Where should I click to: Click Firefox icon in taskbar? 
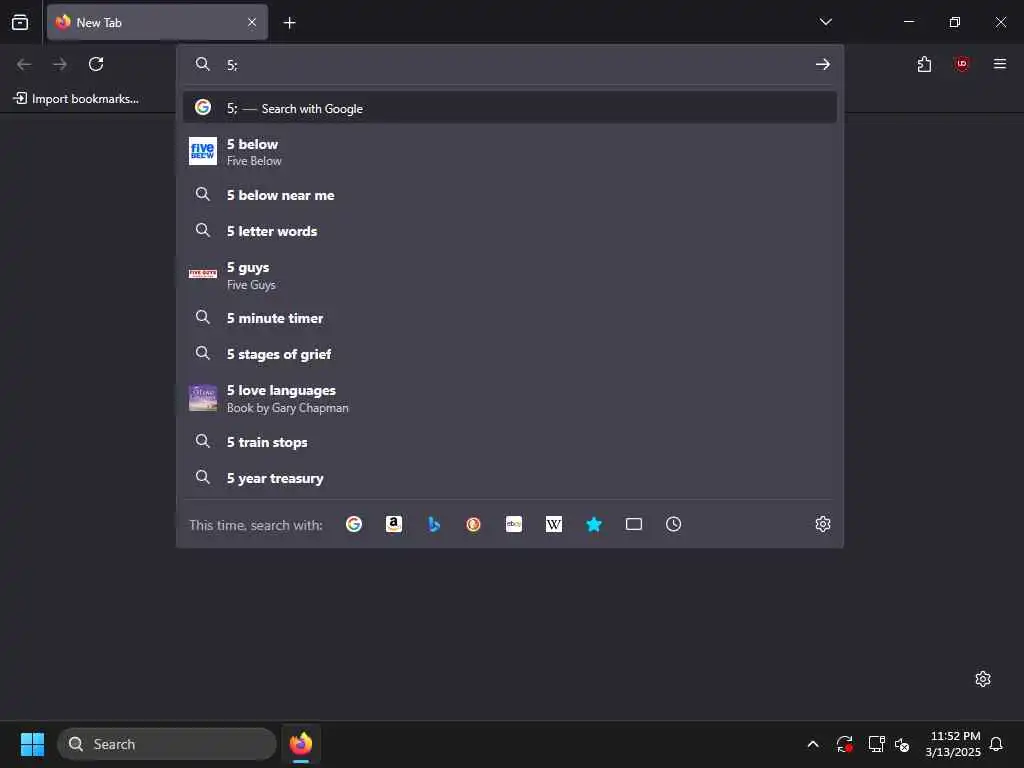tap(301, 744)
